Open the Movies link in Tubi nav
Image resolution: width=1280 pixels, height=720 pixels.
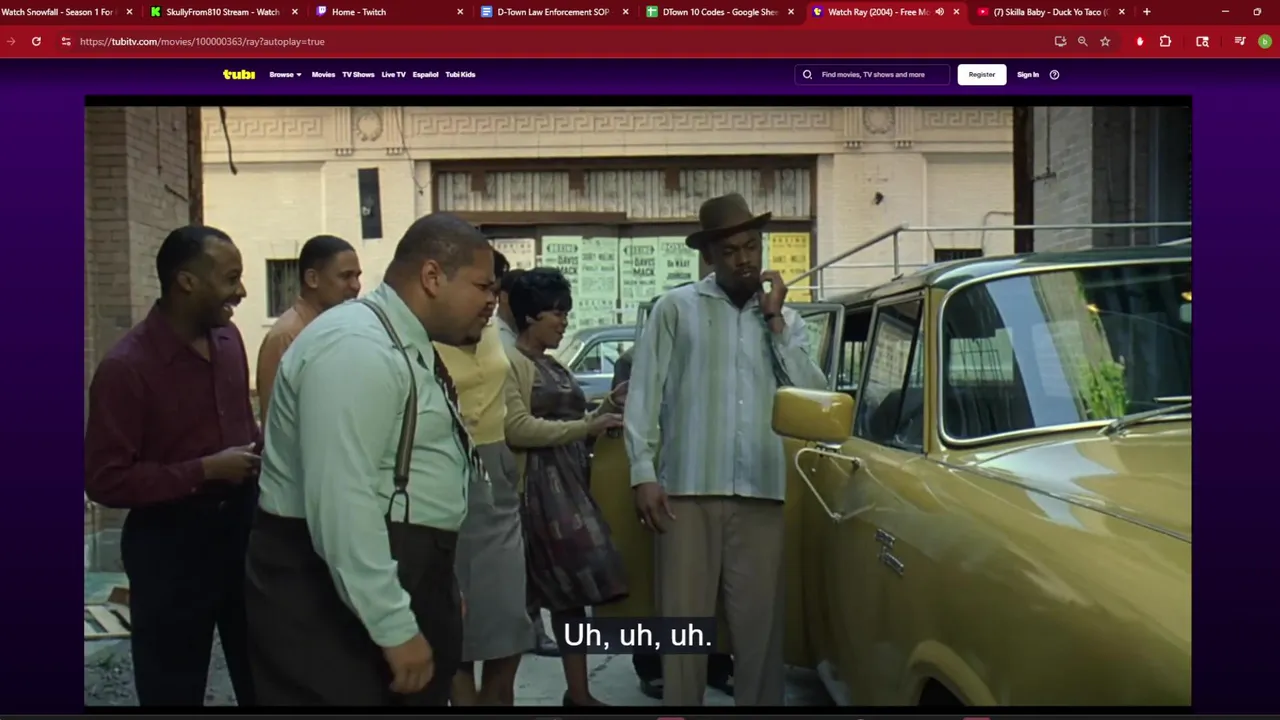[x=323, y=74]
